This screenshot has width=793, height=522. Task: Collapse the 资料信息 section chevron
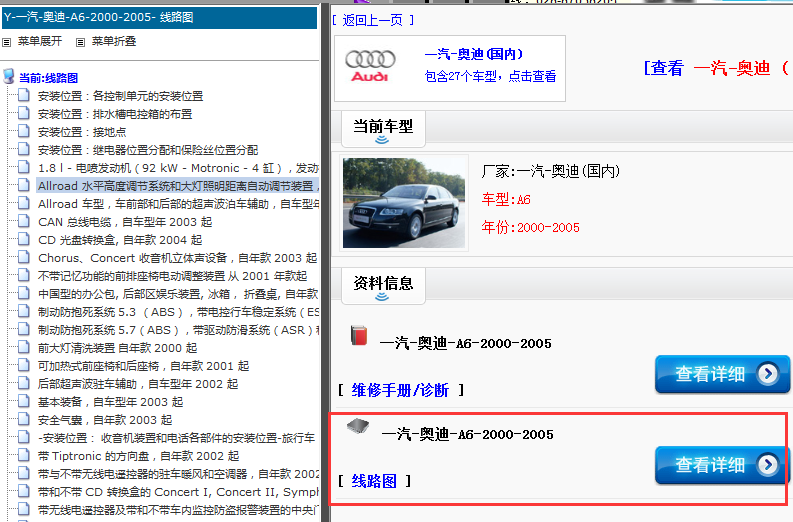(382, 296)
